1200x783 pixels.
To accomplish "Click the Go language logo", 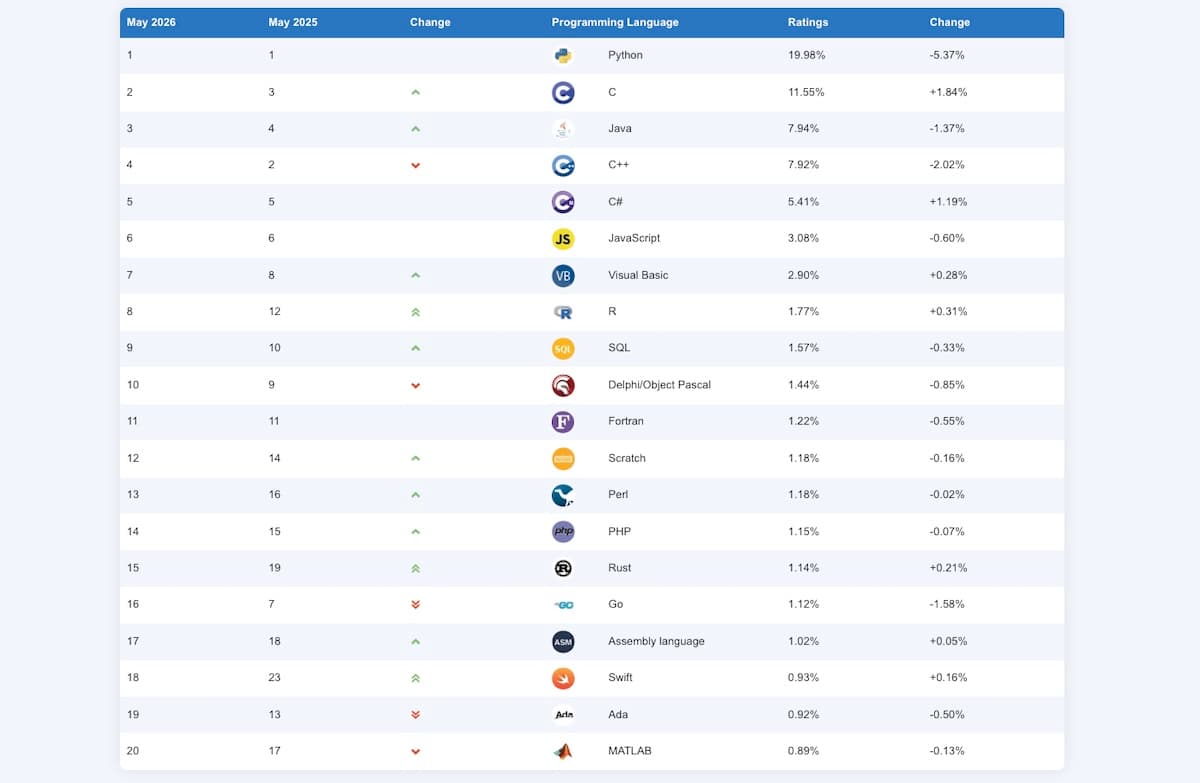I will (563, 604).
